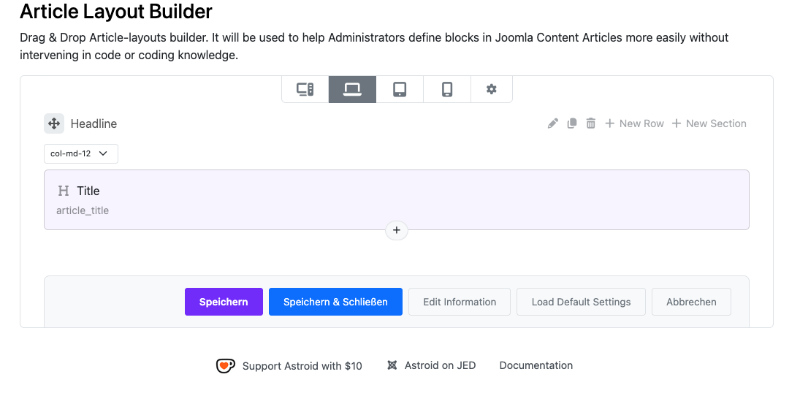Add a New Row
This screenshot has height=405, width=800.
[x=634, y=123]
